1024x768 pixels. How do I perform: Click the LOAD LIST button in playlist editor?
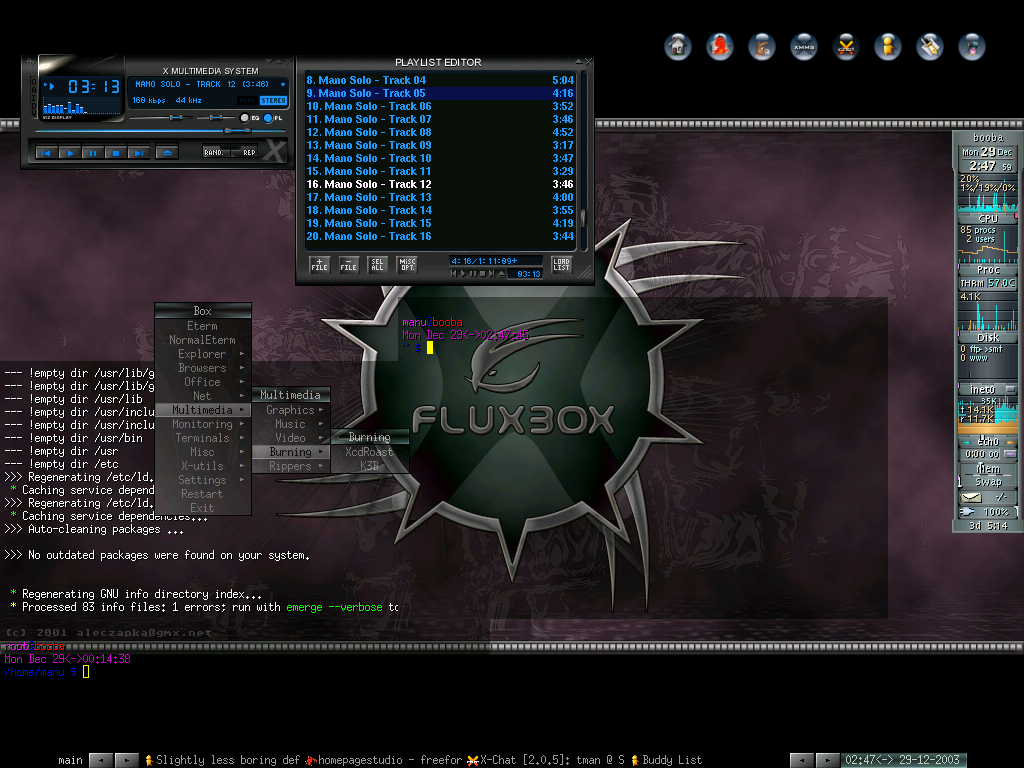point(562,264)
